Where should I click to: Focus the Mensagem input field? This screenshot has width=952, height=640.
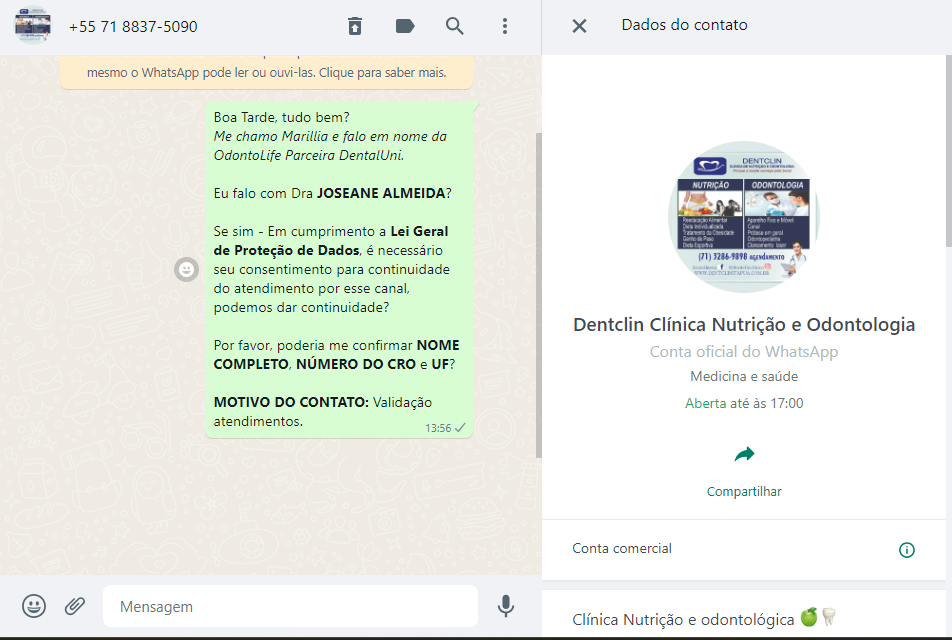290,606
